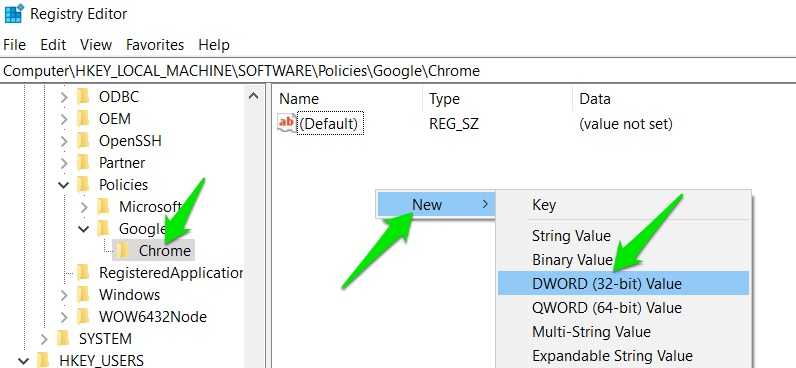Select the WOW6432Node key label
Screen dimensions: 796x368
(x=153, y=317)
